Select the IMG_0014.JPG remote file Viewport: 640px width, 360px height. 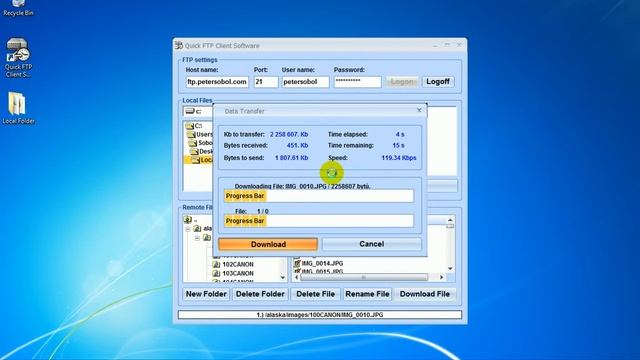pyautogui.click(x=318, y=264)
